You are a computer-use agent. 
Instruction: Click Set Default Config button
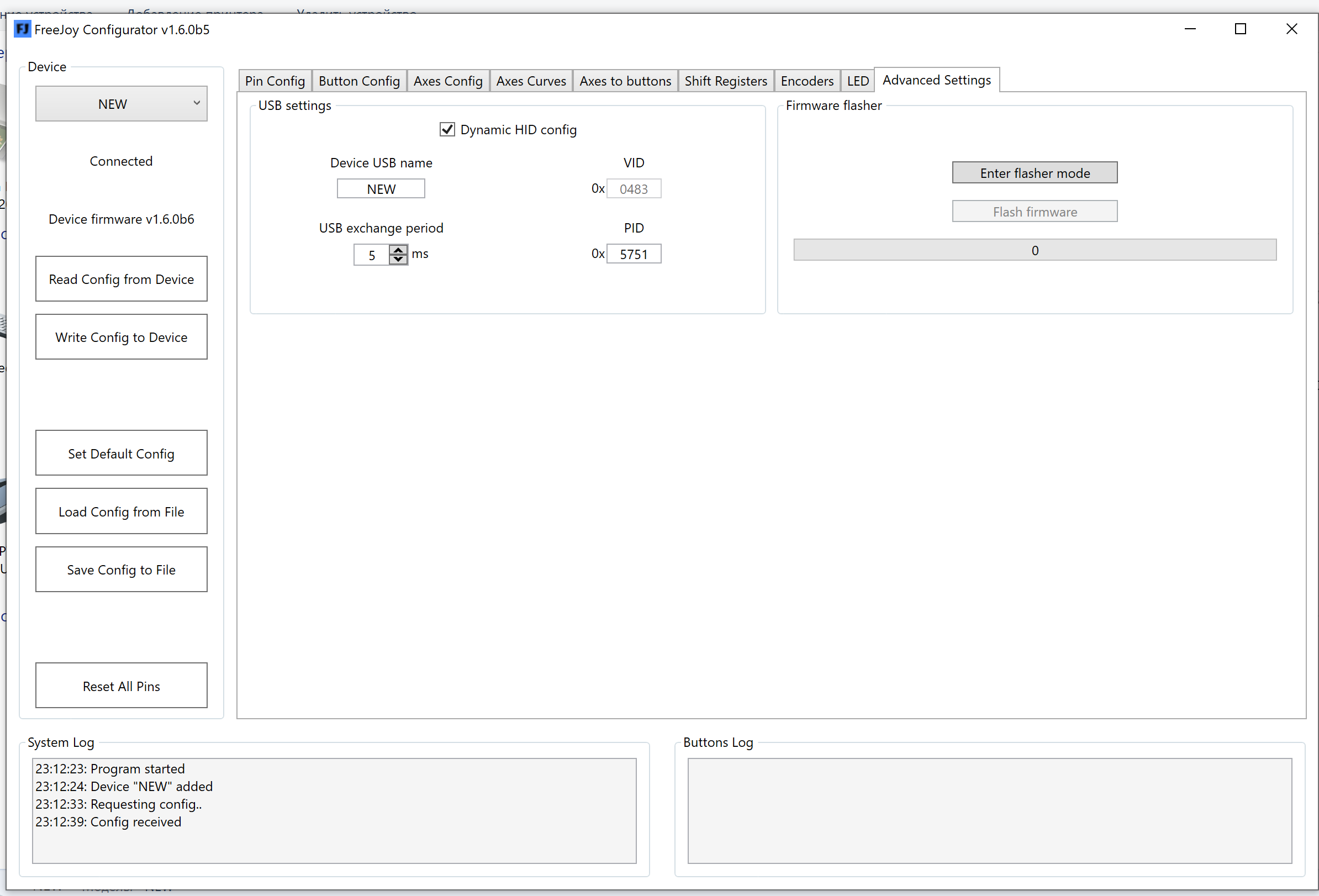coord(122,454)
